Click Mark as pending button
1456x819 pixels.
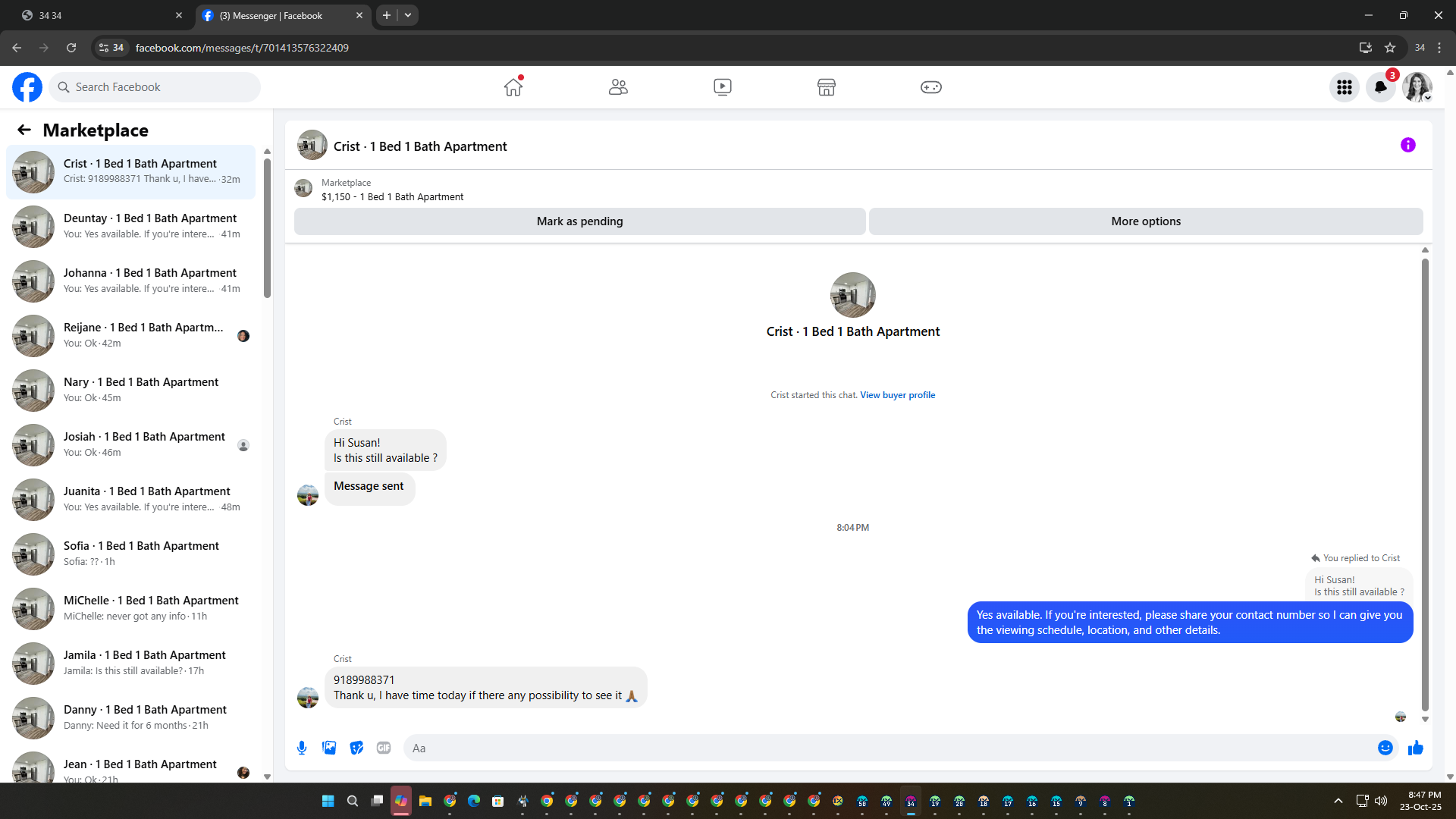[579, 221]
